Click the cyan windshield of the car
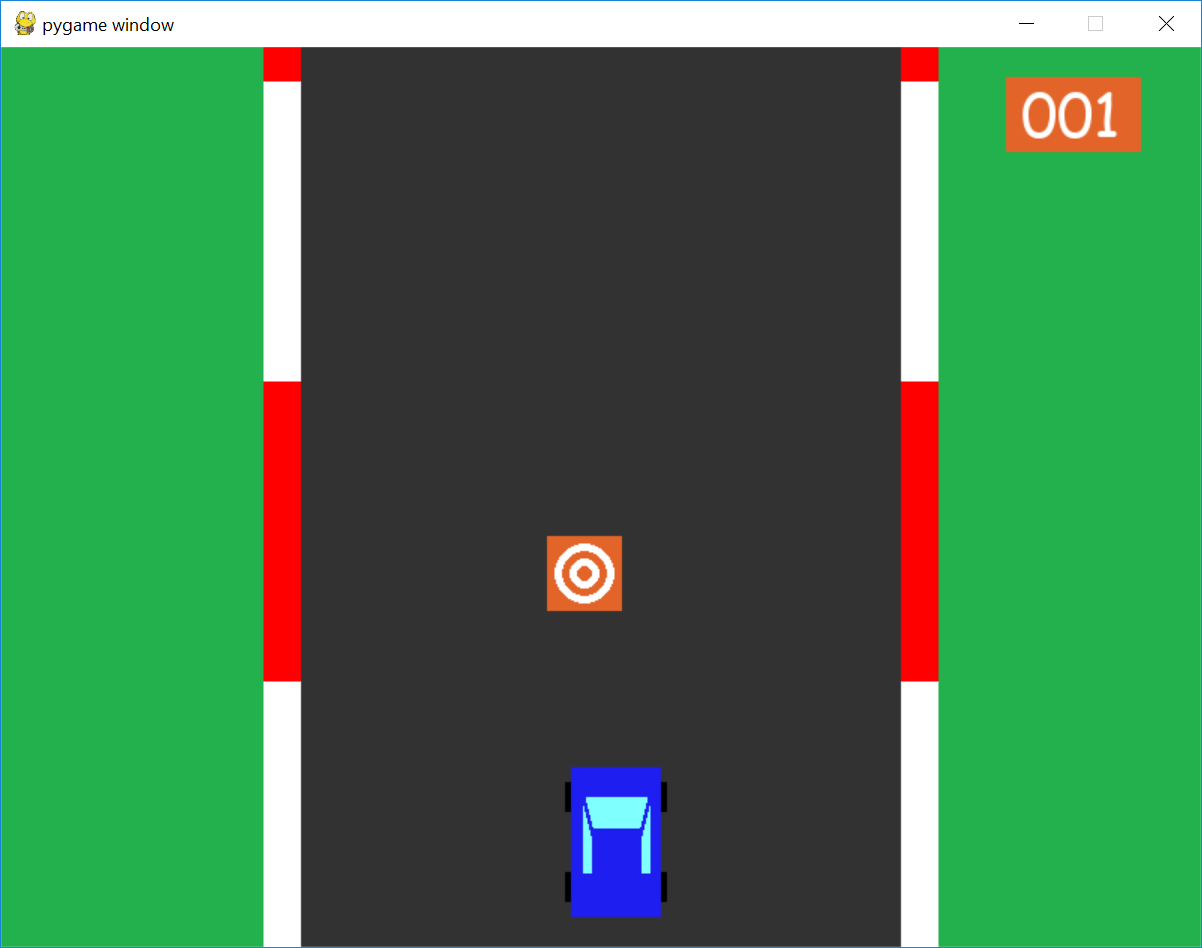Viewport: 1202px width, 948px height. 616,812
